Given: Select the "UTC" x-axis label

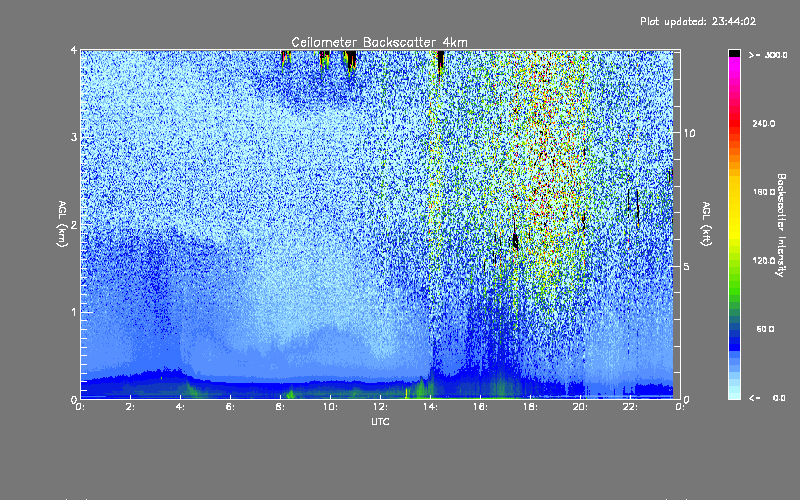Looking at the screenshot, I should pos(380,421).
